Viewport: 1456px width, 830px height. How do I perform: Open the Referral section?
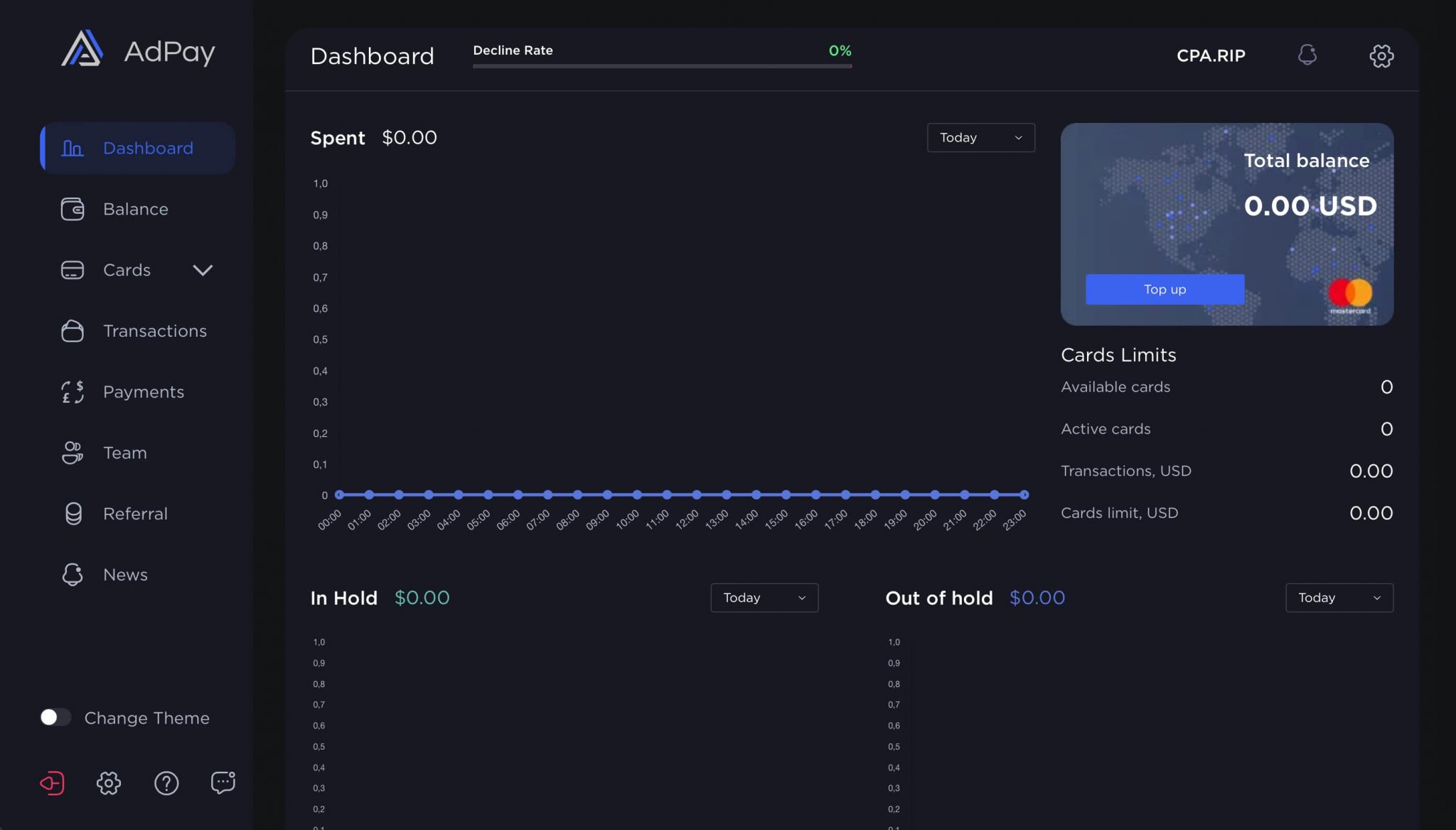click(136, 514)
